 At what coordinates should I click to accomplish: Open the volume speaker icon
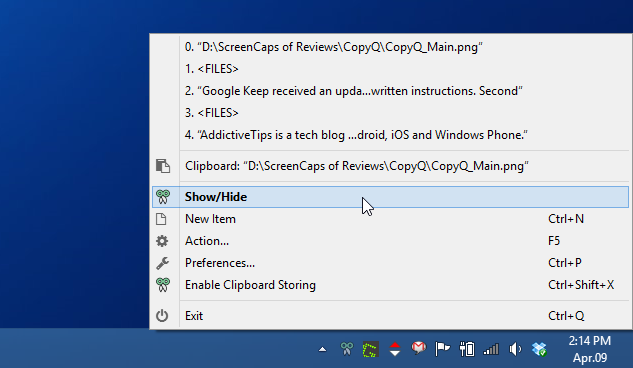tap(515, 349)
